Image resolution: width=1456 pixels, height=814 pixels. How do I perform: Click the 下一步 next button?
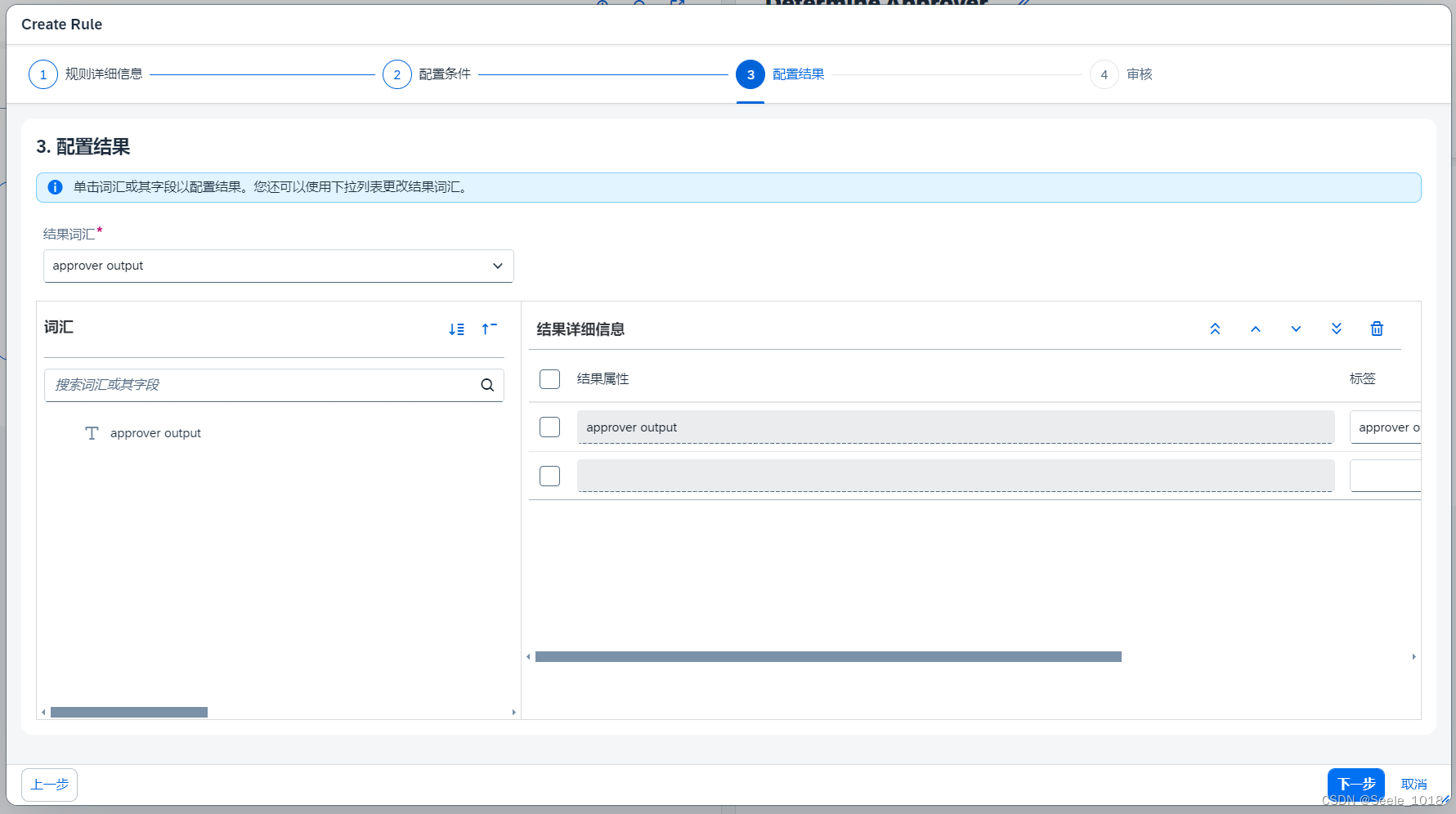coord(1356,785)
